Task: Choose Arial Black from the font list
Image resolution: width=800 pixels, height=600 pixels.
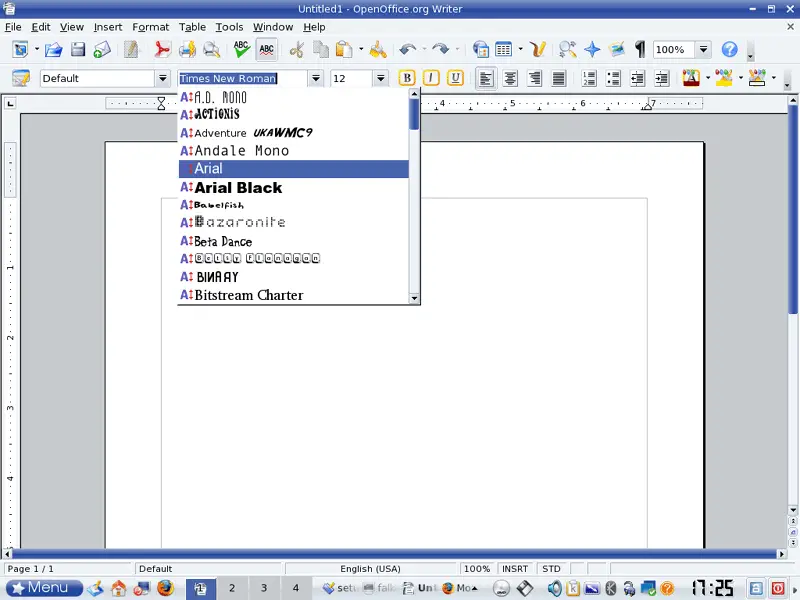Action: (x=293, y=188)
